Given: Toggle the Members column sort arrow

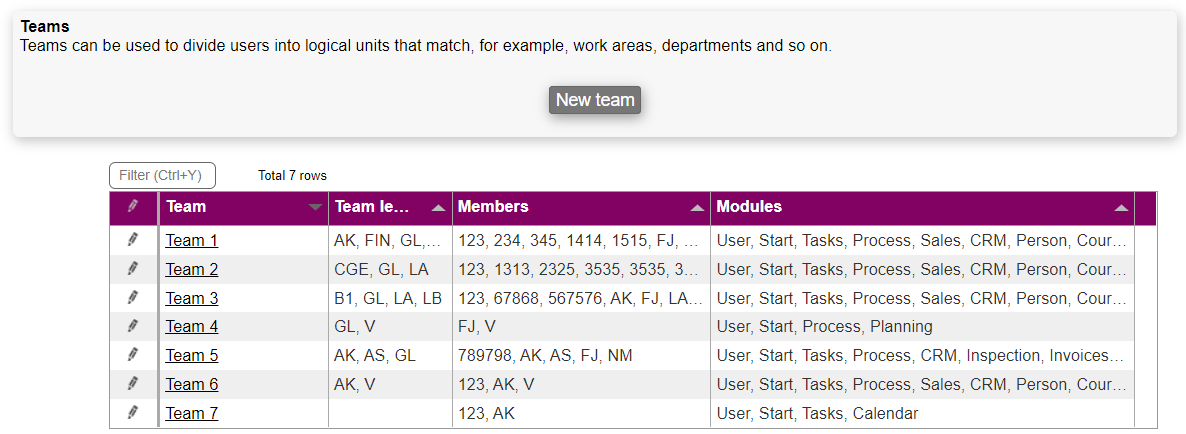Looking at the screenshot, I should [x=697, y=208].
